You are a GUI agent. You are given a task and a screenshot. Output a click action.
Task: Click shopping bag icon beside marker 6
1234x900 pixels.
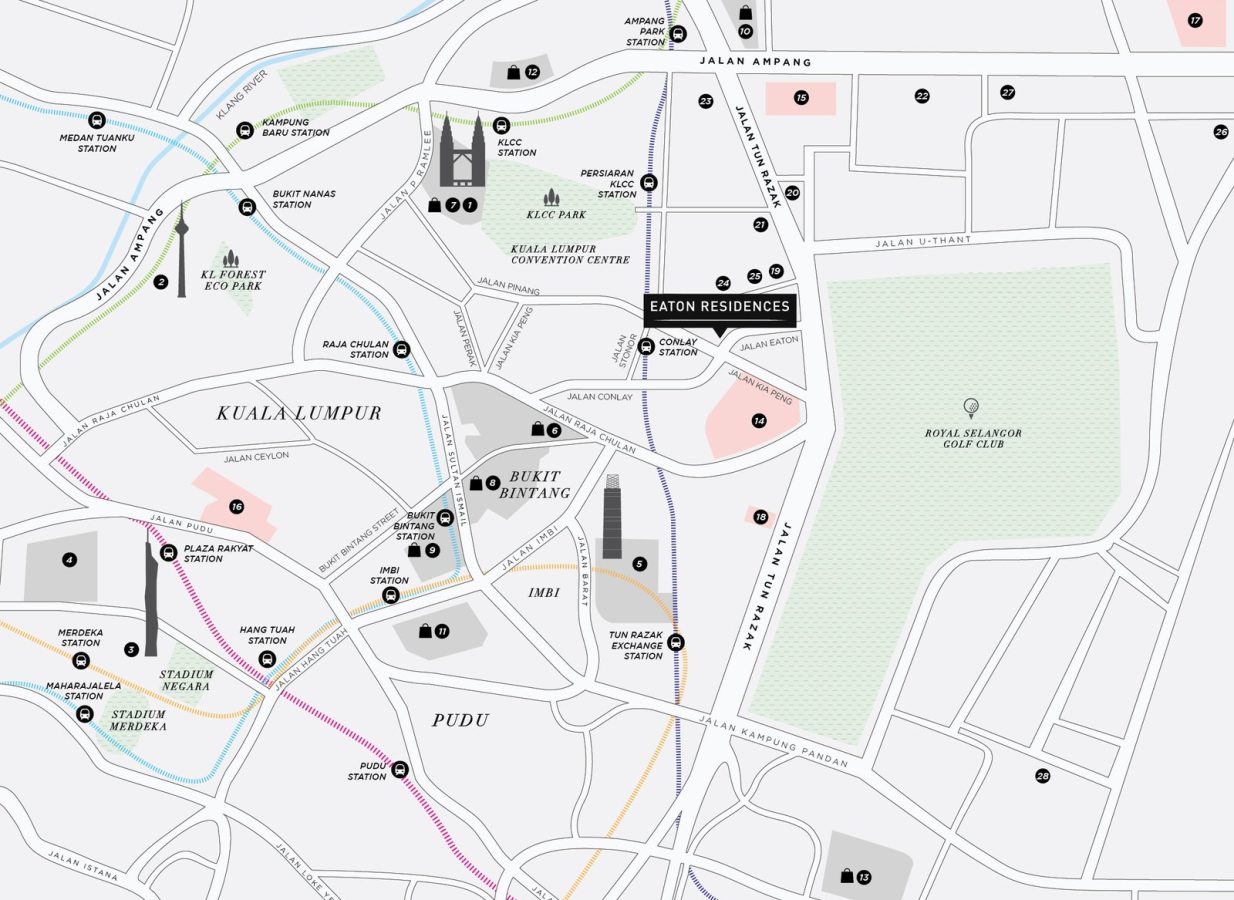(x=537, y=429)
